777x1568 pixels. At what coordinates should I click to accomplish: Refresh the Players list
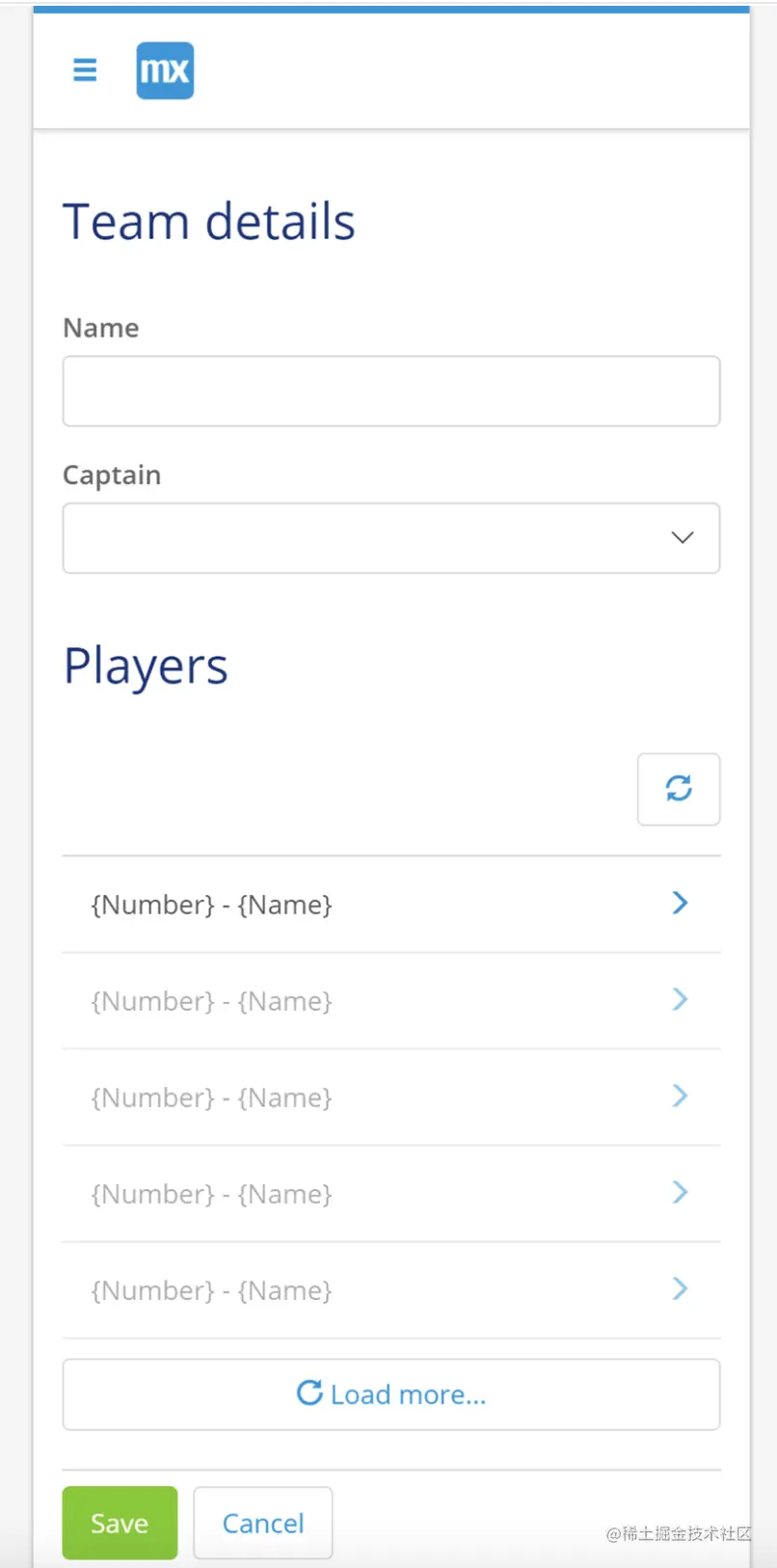pyautogui.click(x=678, y=789)
